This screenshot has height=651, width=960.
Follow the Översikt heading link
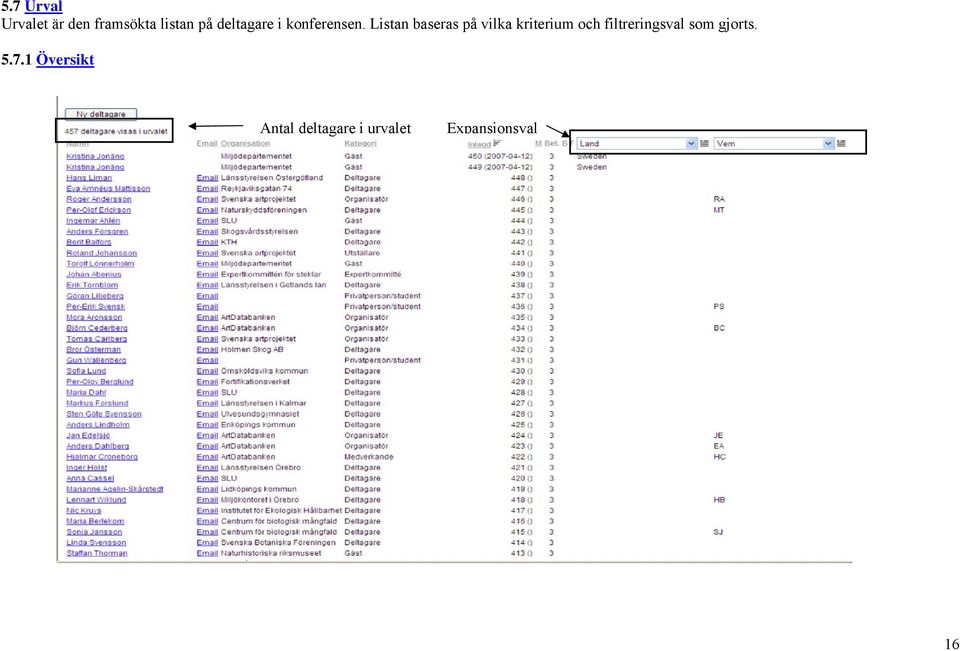(x=65, y=59)
